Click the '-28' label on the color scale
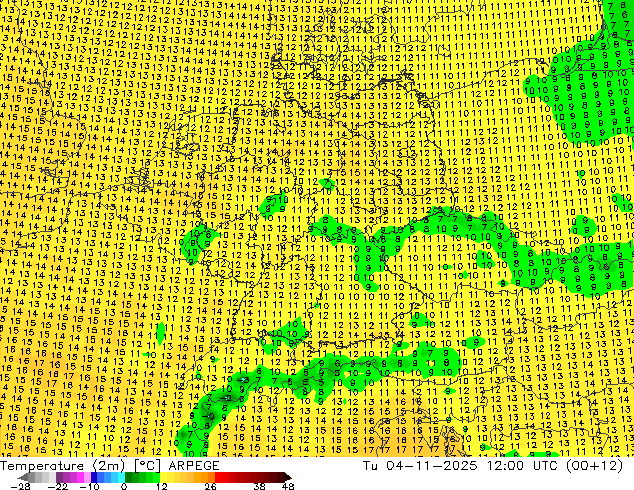 click(x=21, y=486)
